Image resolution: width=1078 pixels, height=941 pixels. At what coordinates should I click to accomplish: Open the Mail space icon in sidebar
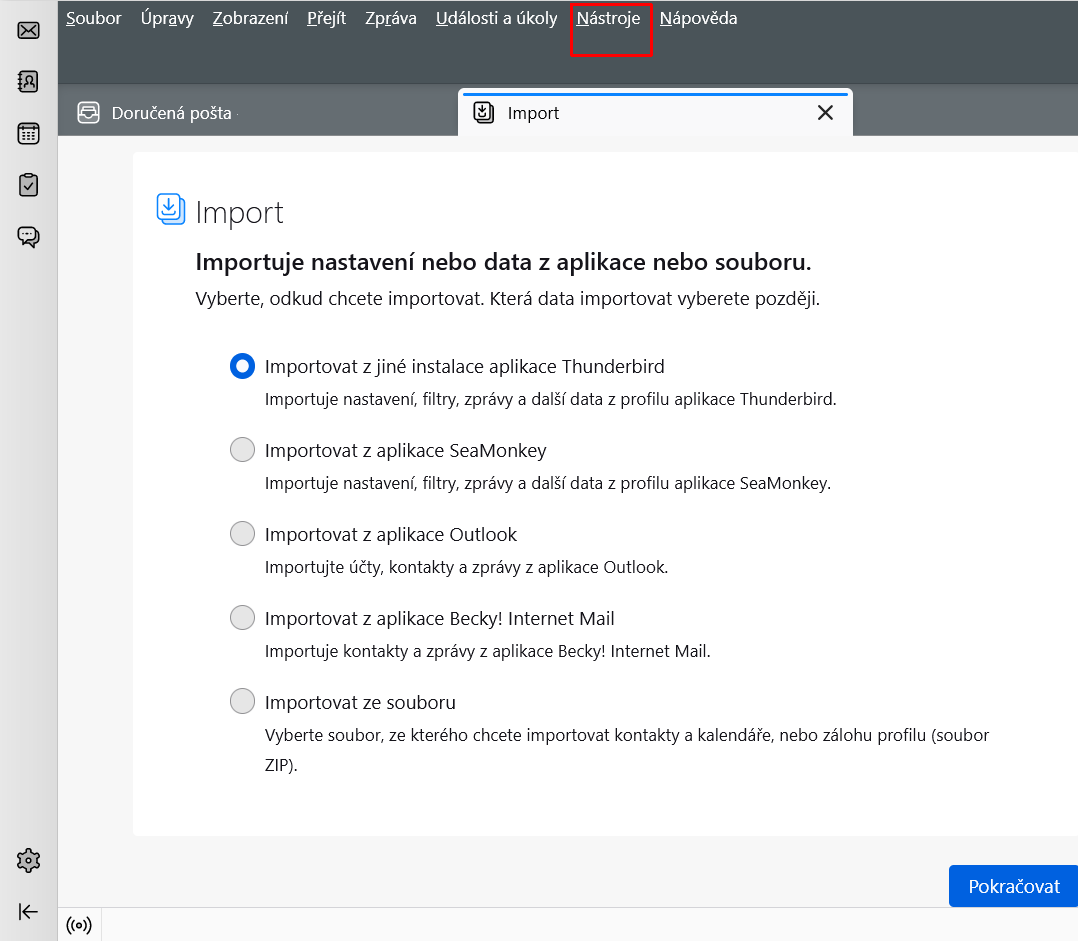28,30
